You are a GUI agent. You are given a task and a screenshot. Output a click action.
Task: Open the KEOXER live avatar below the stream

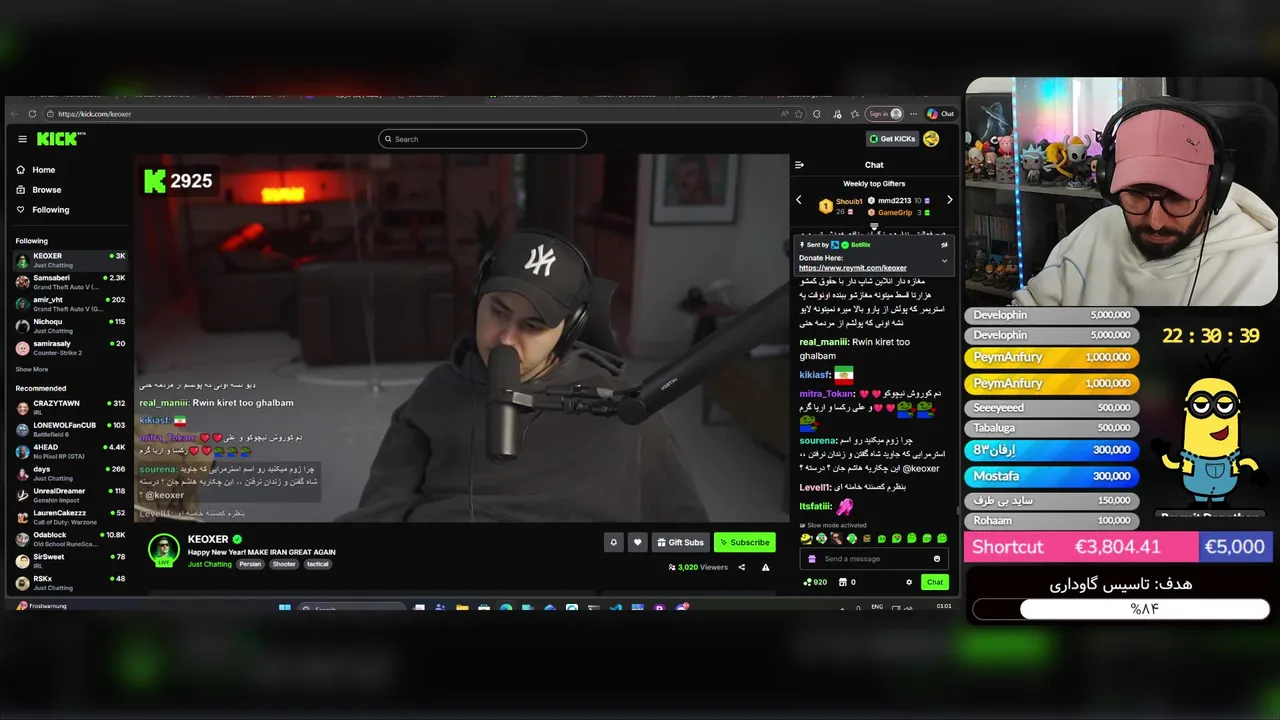tap(164, 550)
